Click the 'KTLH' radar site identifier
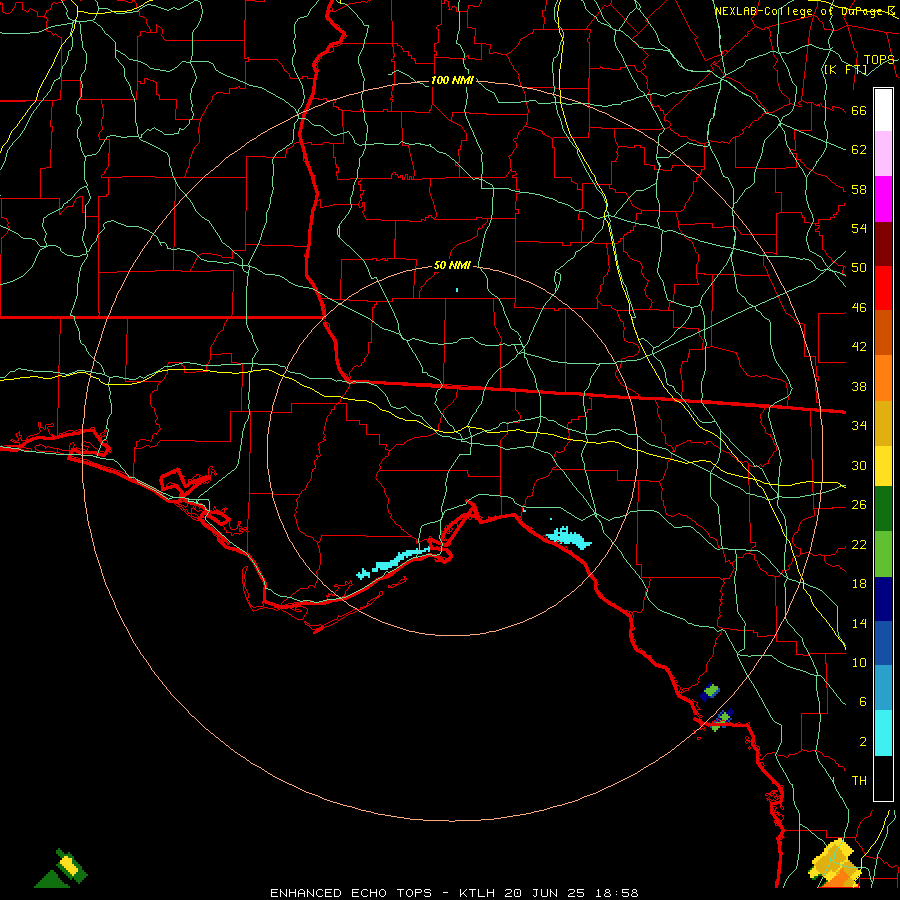This screenshot has height=900, width=900. (478, 893)
